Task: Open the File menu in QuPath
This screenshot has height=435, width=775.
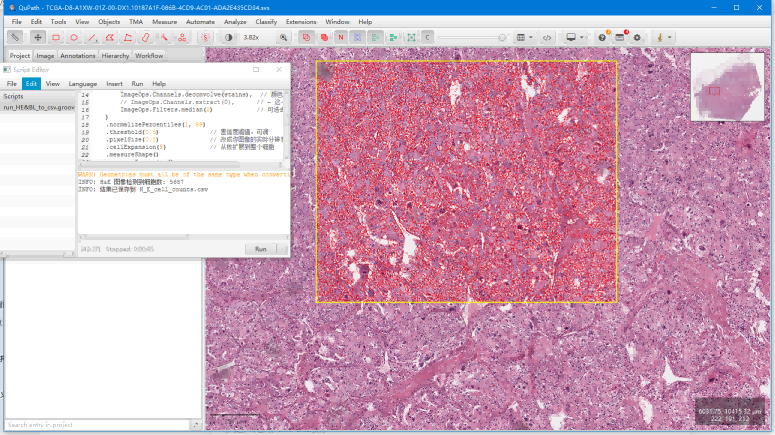Action: coord(16,22)
